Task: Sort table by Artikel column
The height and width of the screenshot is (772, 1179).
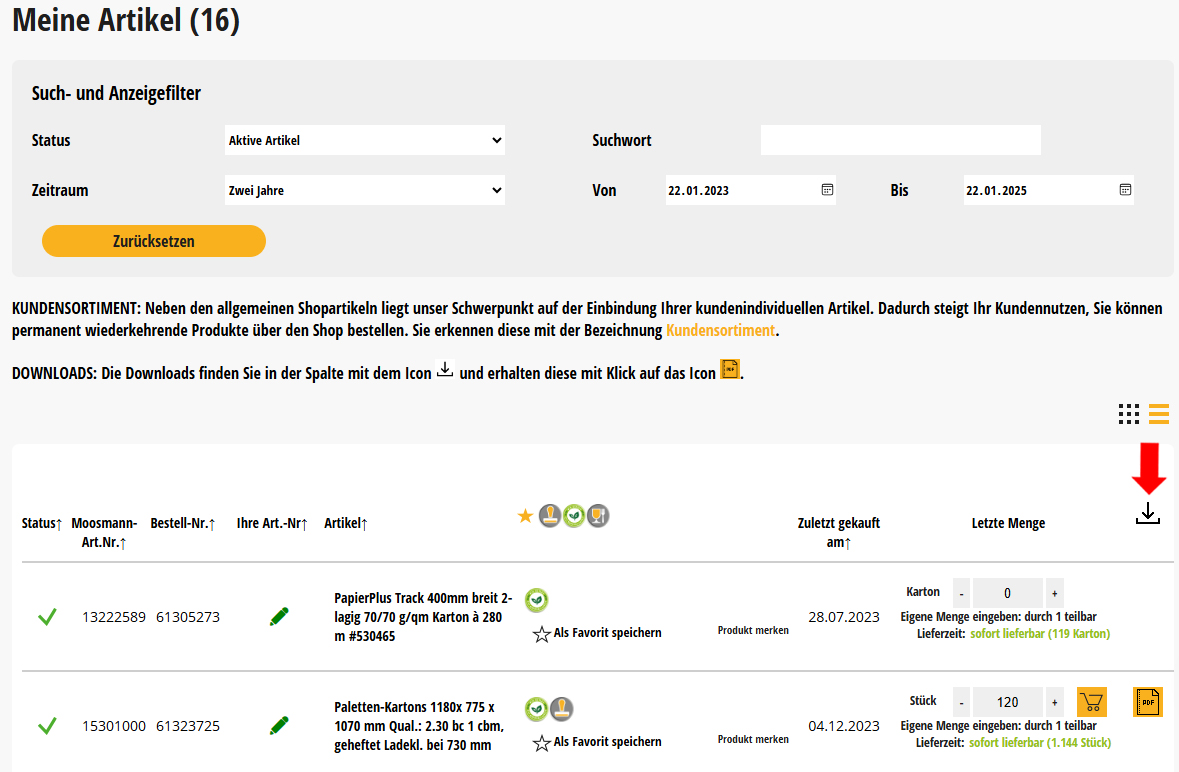Action: [x=346, y=523]
